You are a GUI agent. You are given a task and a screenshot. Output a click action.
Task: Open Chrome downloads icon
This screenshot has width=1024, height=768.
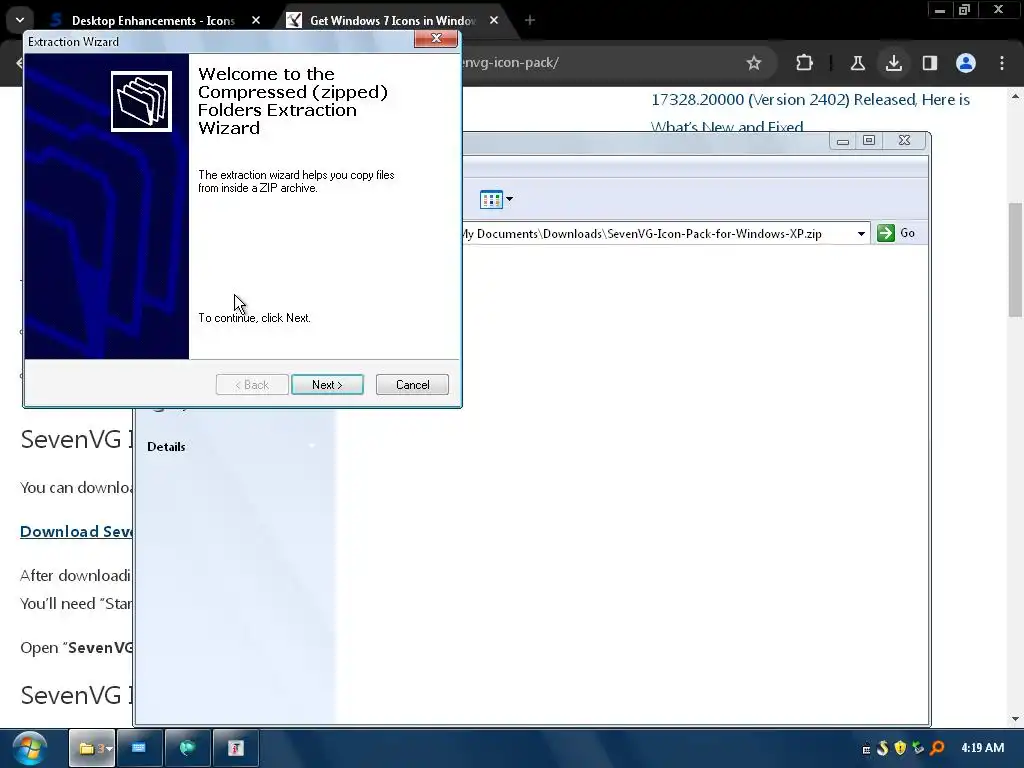pyautogui.click(x=893, y=63)
